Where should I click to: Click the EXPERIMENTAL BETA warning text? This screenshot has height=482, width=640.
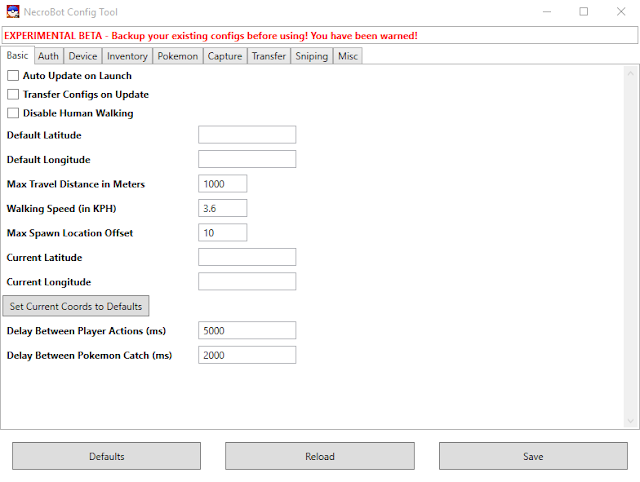tap(211, 36)
